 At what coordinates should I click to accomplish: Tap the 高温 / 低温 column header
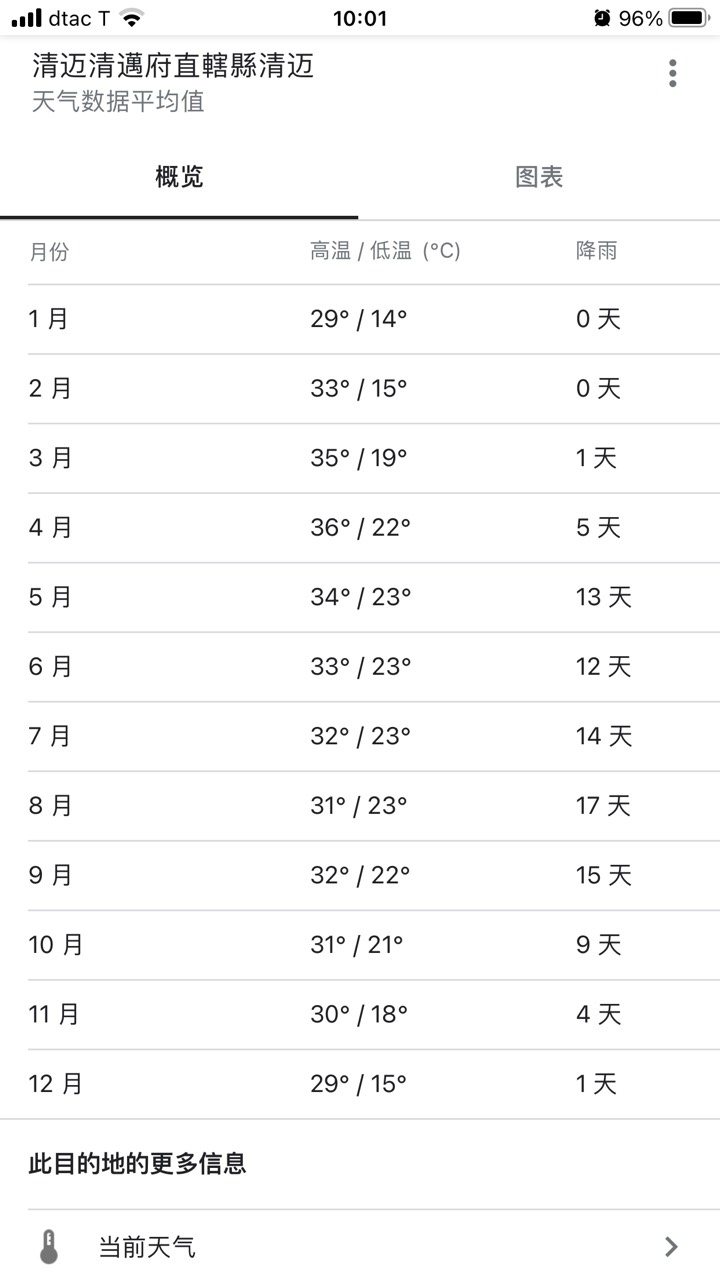tap(385, 251)
